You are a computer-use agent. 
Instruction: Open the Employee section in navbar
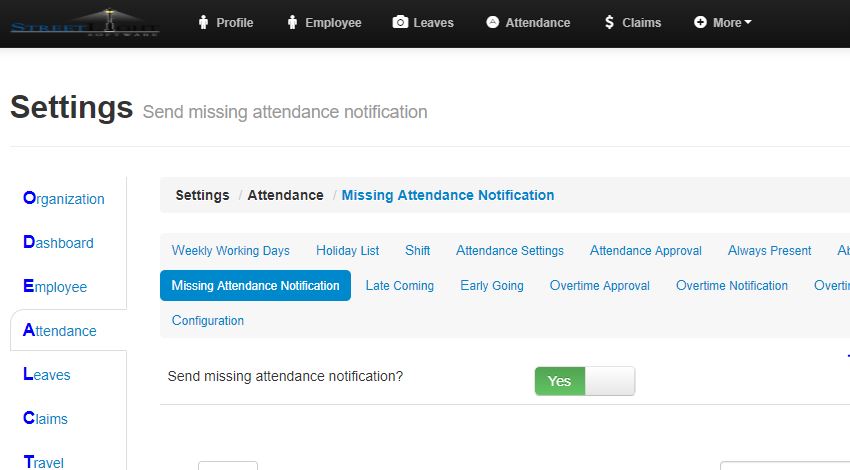[x=323, y=22]
